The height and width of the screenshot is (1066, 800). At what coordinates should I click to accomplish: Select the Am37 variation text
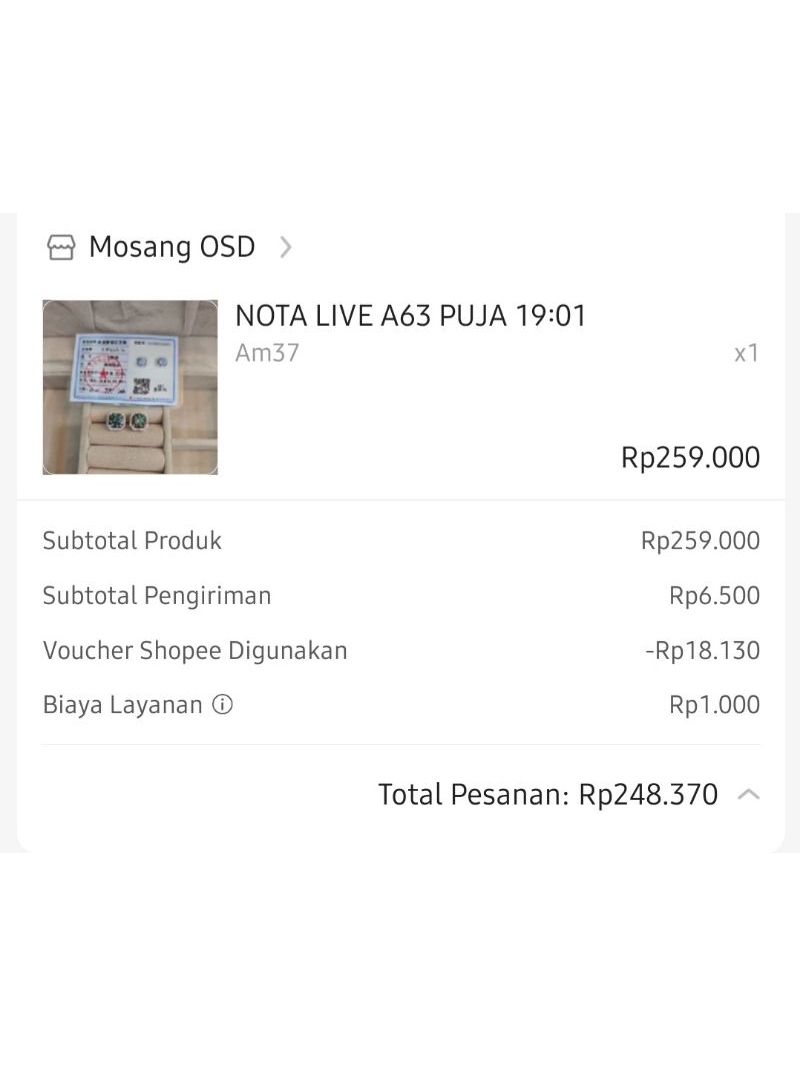point(267,353)
